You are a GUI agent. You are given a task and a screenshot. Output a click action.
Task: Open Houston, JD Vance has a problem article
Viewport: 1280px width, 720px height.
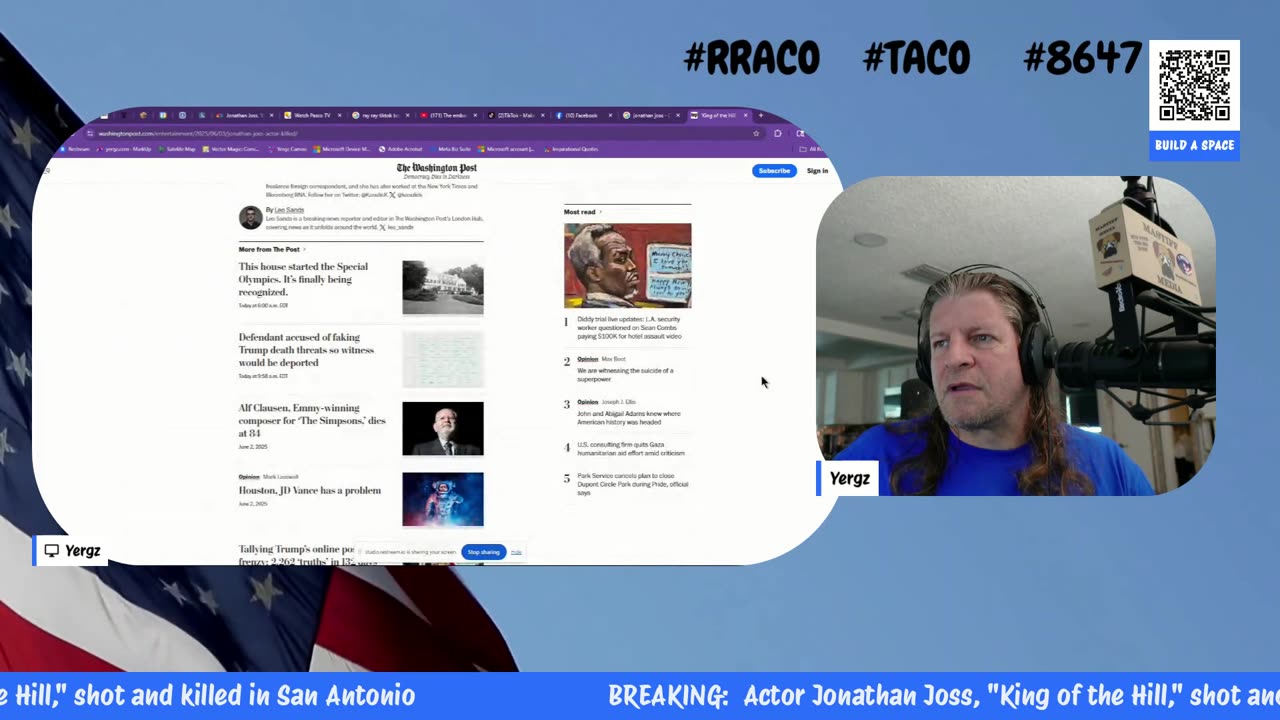click(x=310, y=491)
